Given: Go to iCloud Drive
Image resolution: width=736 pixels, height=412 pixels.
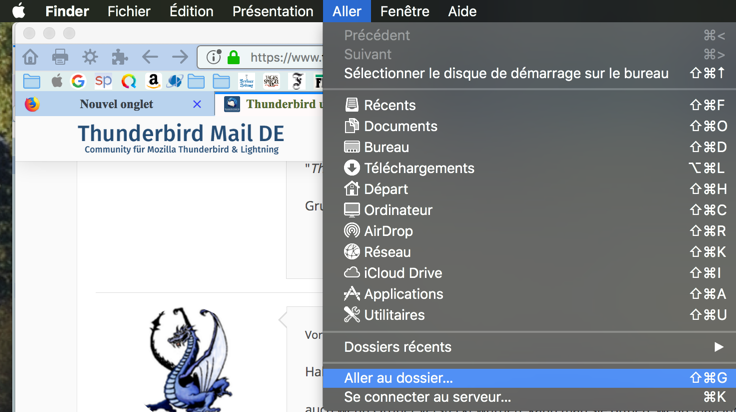Looking at the screenshot, I should pos(529,273).
